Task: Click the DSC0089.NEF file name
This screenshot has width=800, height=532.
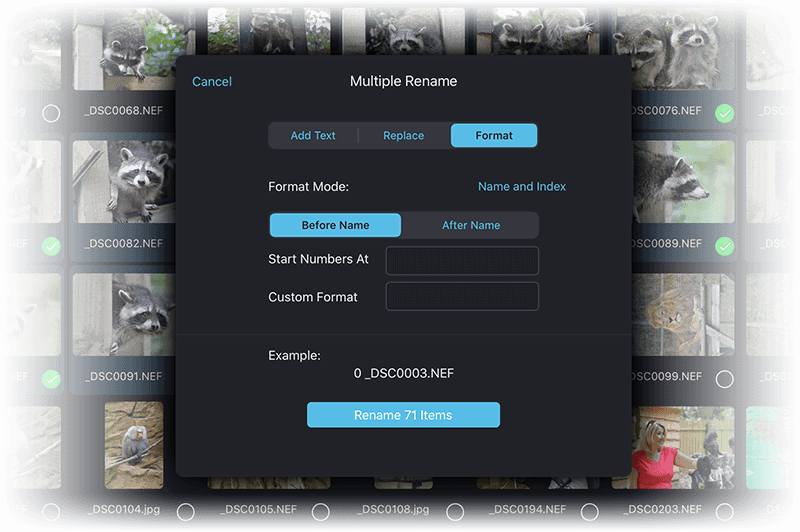Action: 667,243
